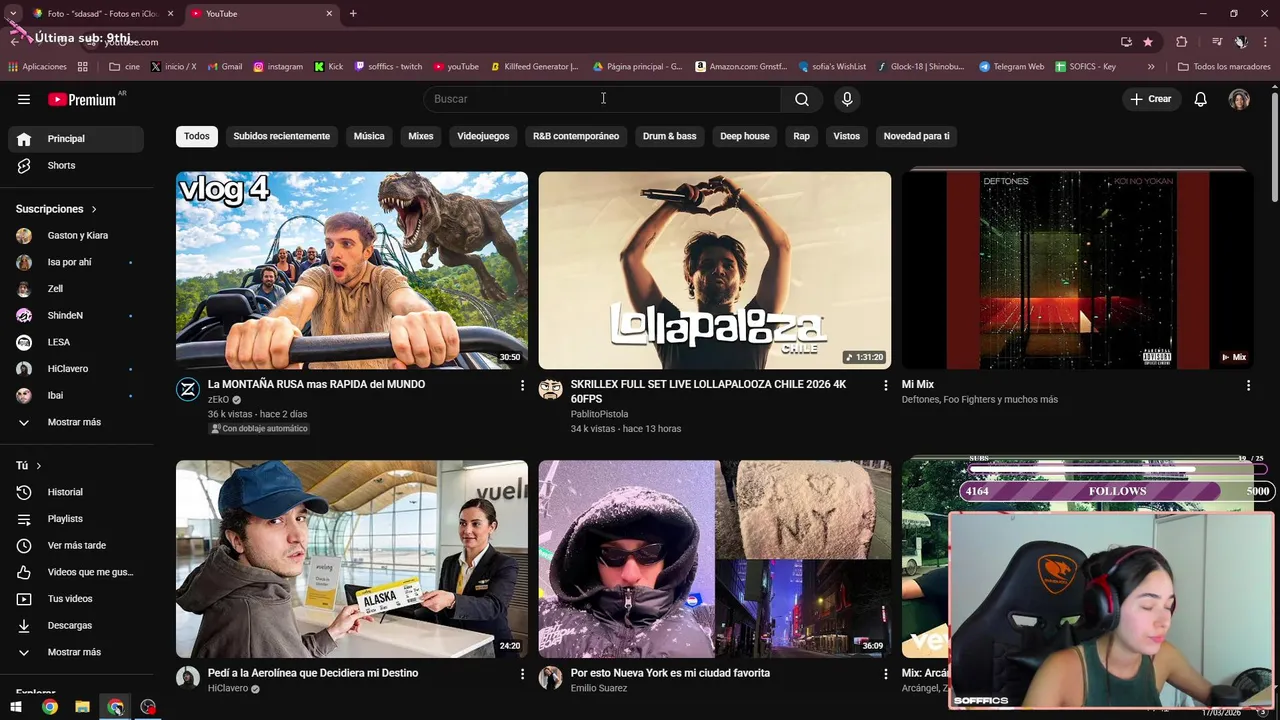Open options for SKRILLEX FULL SET video

pyautogui.click(x=885, y=385)
